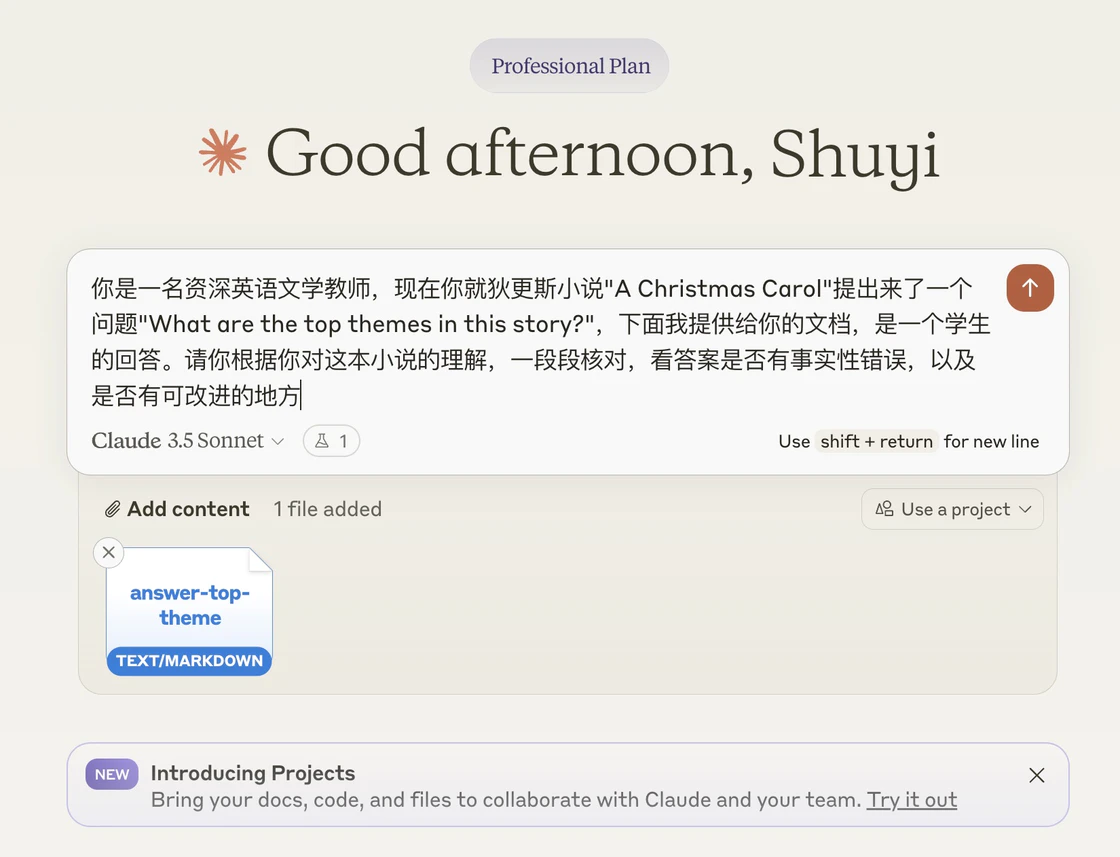Click the Professional Plan badge
Screen dimensions: 1120x857
569,66
